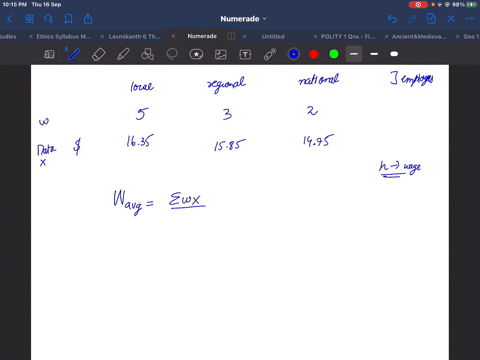Open the Elements sticker tool

tap(196, 54)
